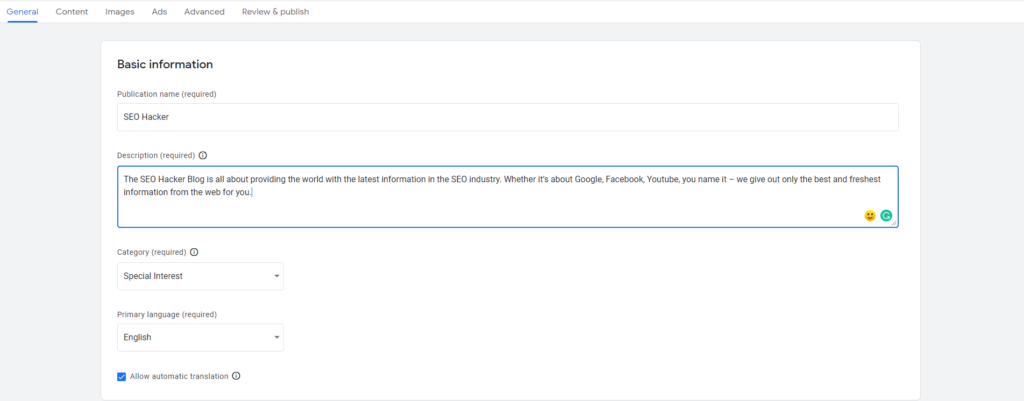Select the Ads tab
Image resolution: width=1024 pixels, height=401 pixels.
(x=160, y=12)
